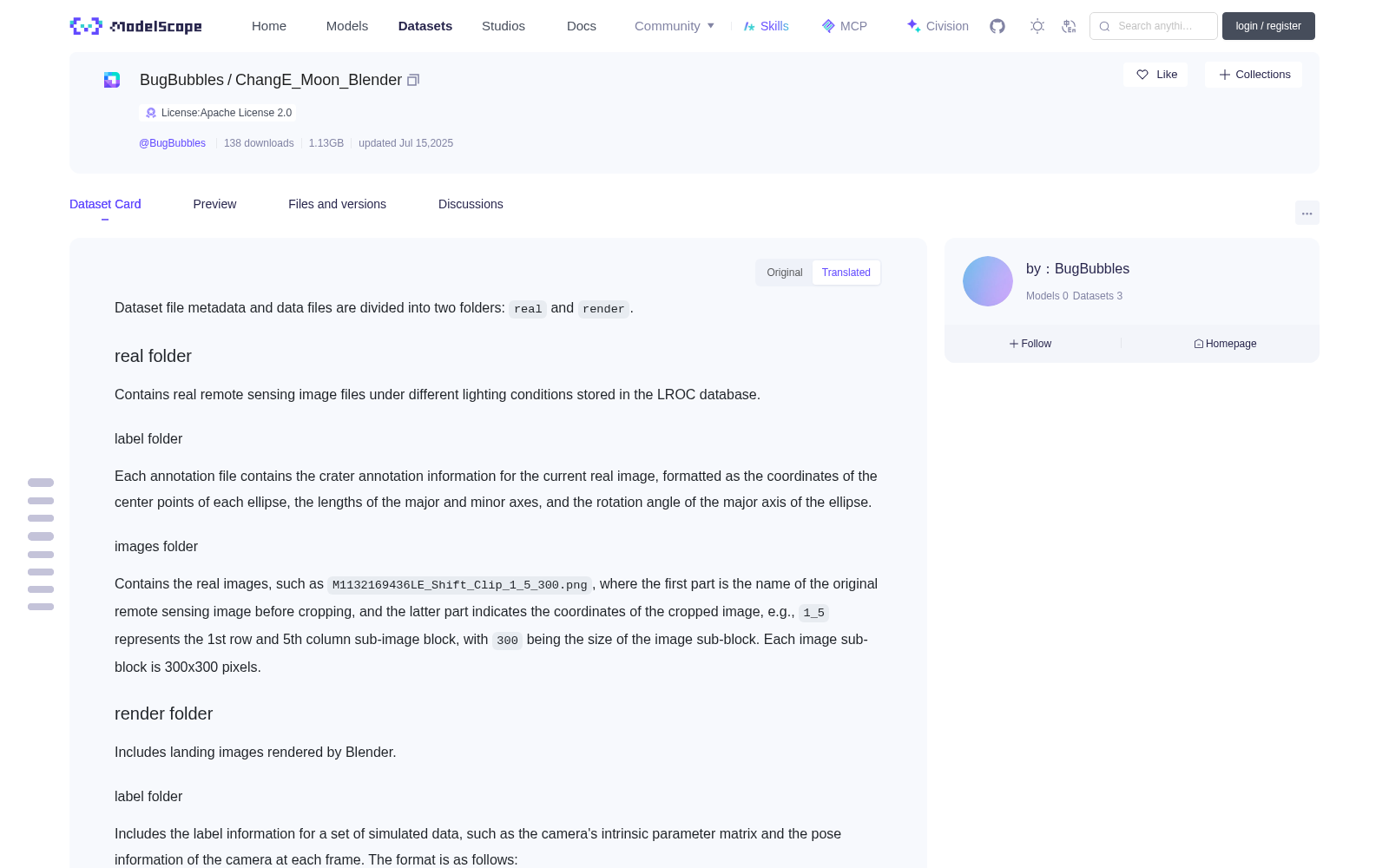Screen dimensions: 1389x868
Task: Click the images folder heading
Action: pos(156,546)
